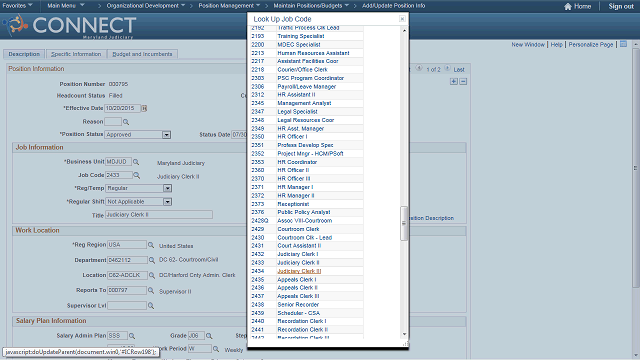Click the Location lookup magnifier icon
This screenshot has height=360, width=640.
point(152,276)
